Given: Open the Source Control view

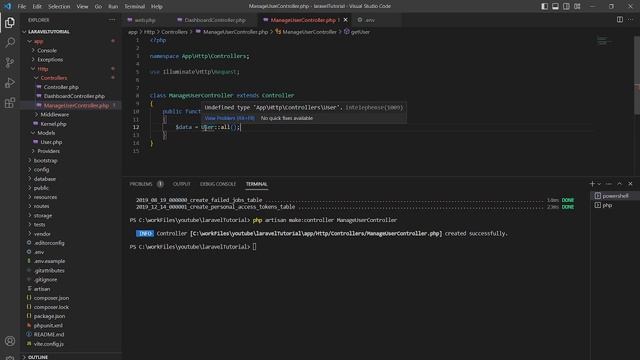Looking at the screenshot, I should (10, 62).
